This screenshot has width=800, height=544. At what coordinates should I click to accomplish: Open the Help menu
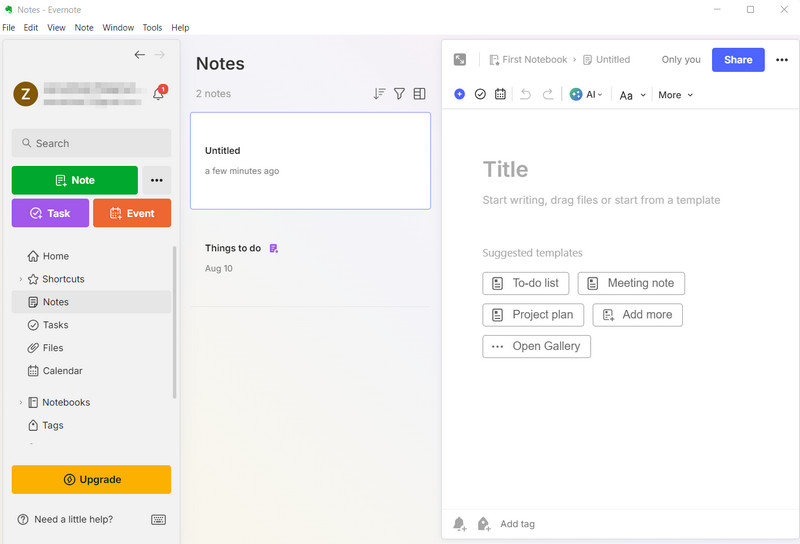coord(180,28)
